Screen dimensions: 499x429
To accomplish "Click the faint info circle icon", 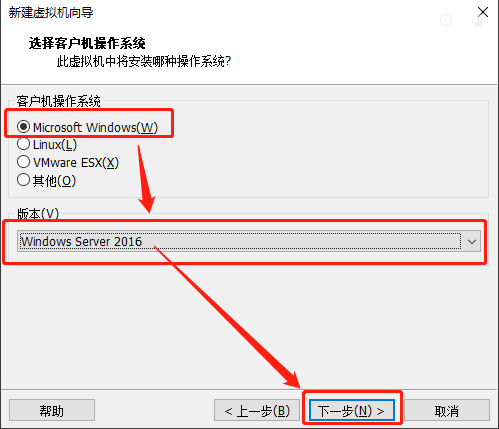I will click(x=446, y=20).
